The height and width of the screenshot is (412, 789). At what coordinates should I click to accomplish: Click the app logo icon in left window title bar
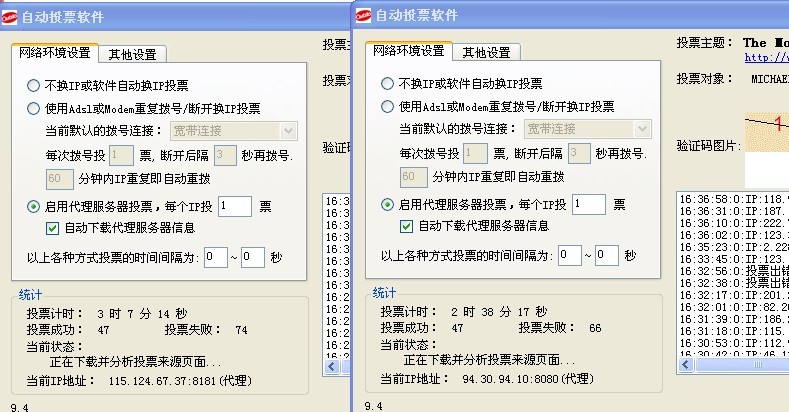pos(10,17)
